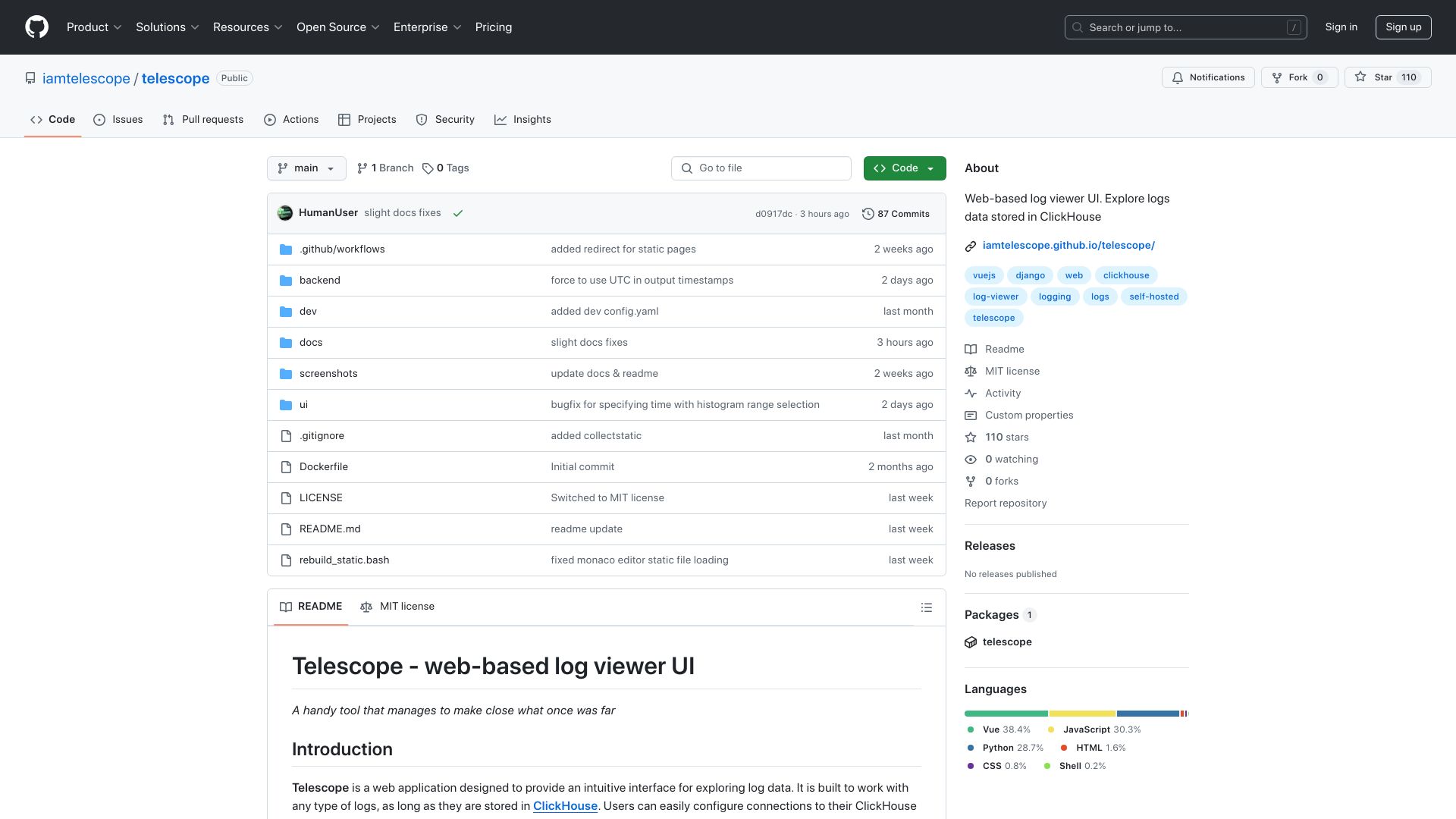Click the backend folder icon

286,281
